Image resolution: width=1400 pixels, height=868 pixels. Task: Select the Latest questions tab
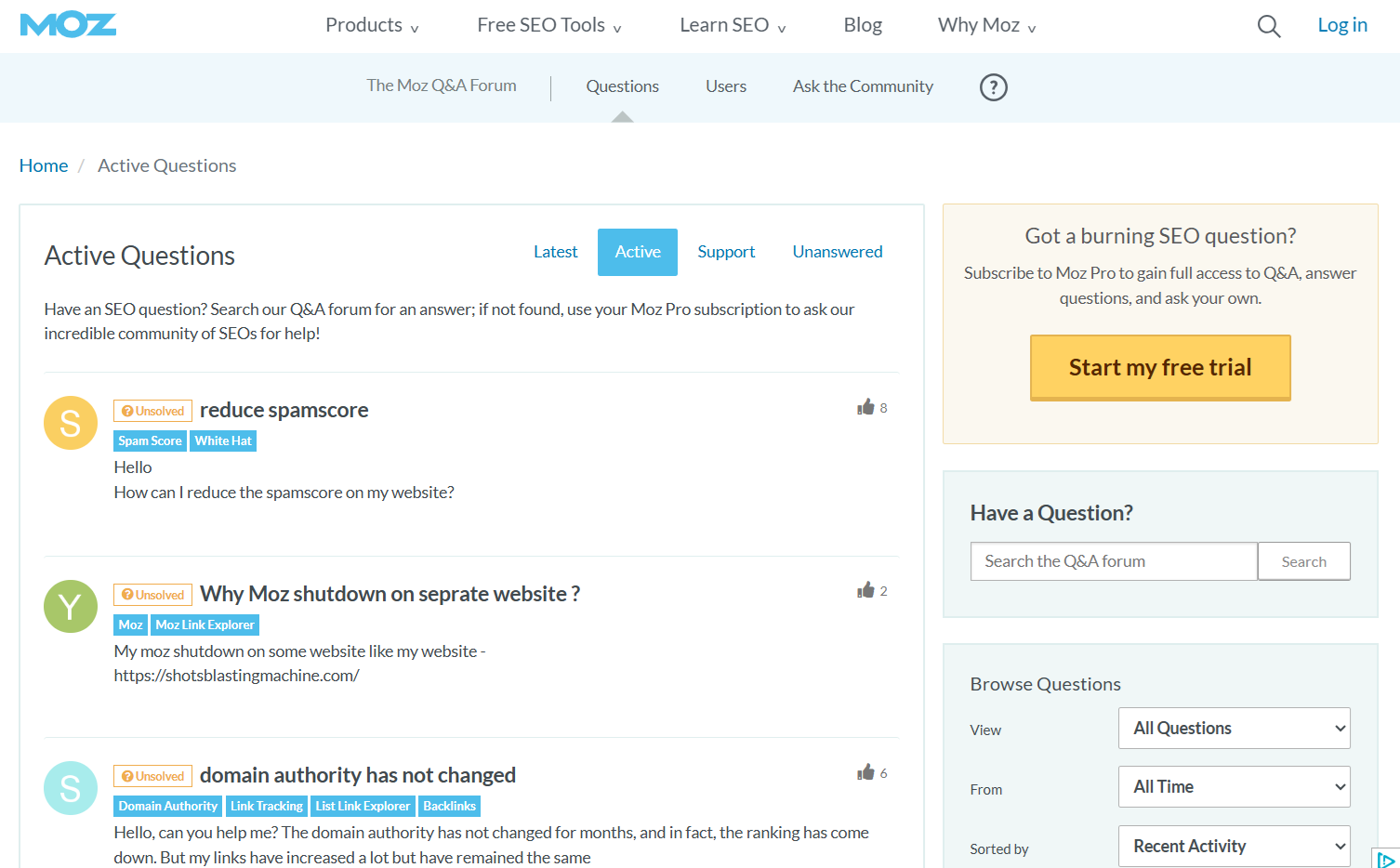555,252
